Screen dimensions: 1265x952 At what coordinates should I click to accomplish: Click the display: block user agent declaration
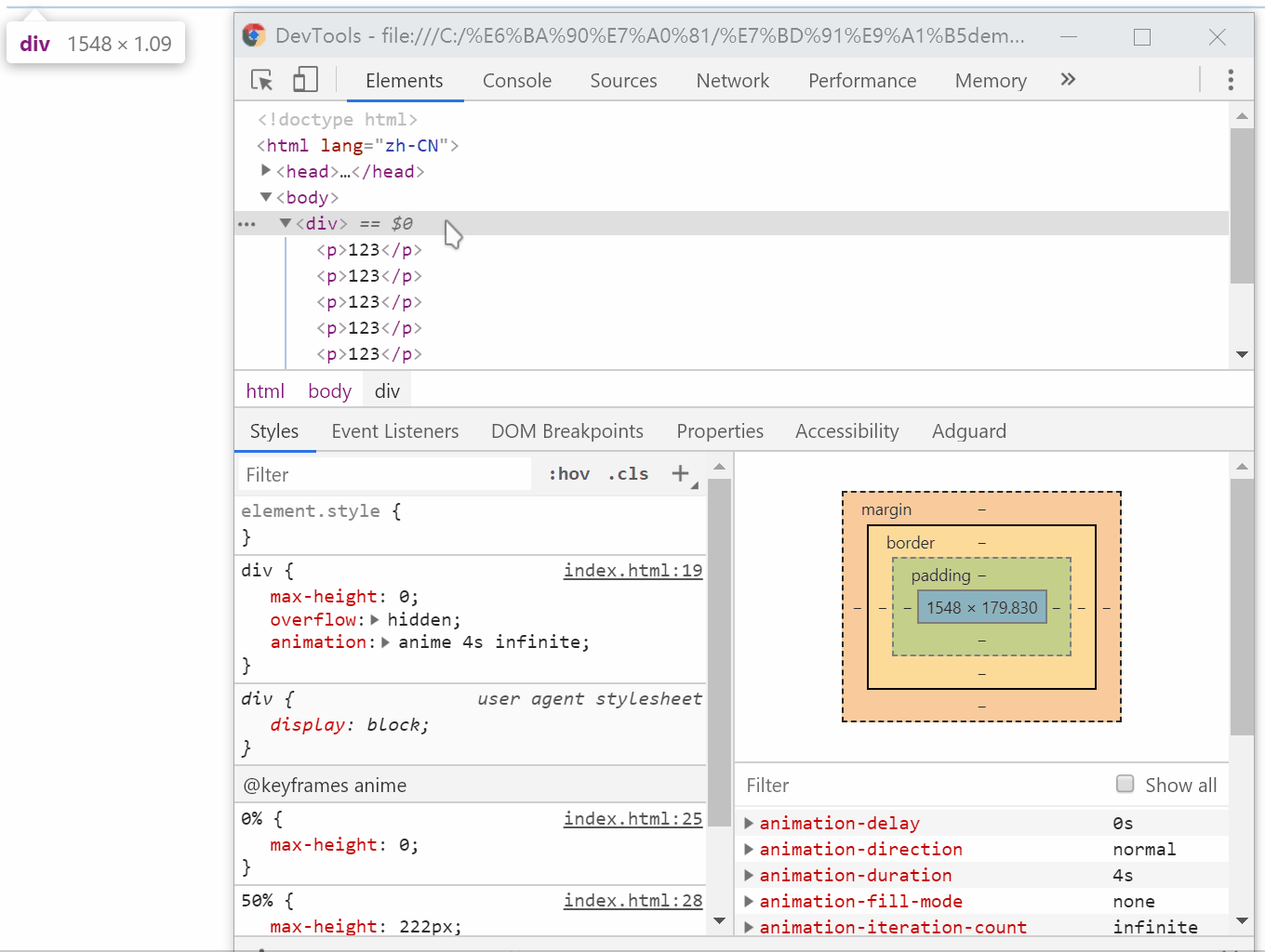pyautogui.click(x=350, y=724)
